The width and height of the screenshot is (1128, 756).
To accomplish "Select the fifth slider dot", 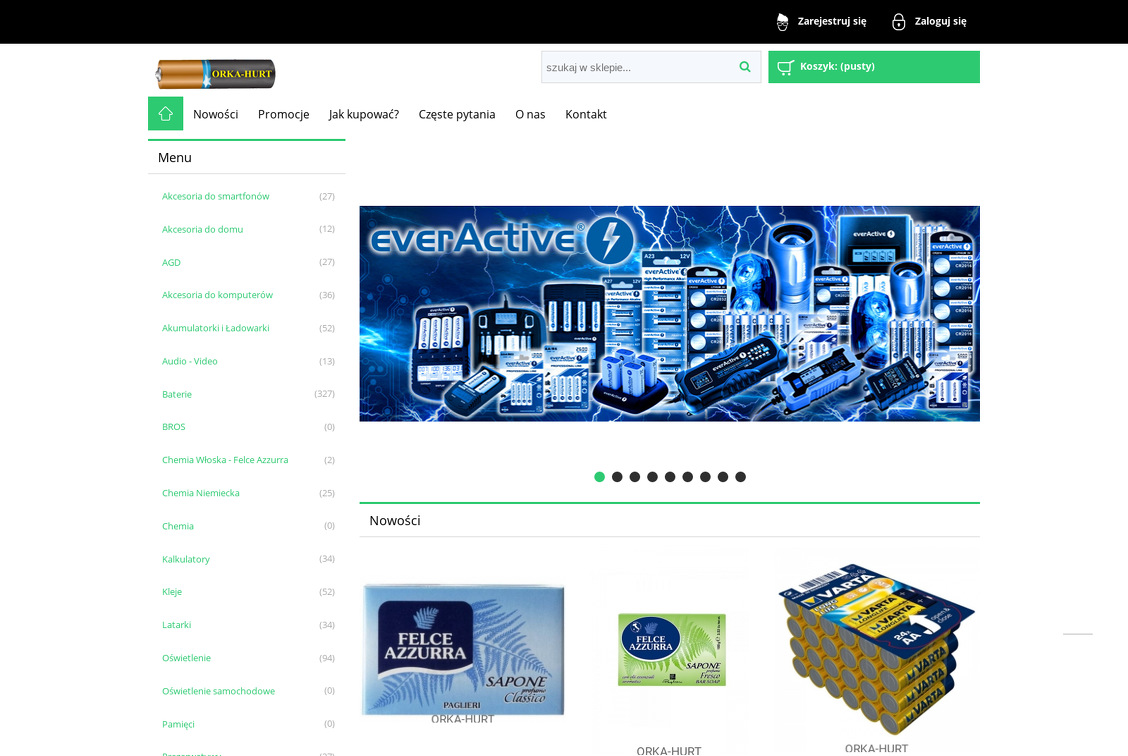I will pyautogui.click(x=670, y=477).
